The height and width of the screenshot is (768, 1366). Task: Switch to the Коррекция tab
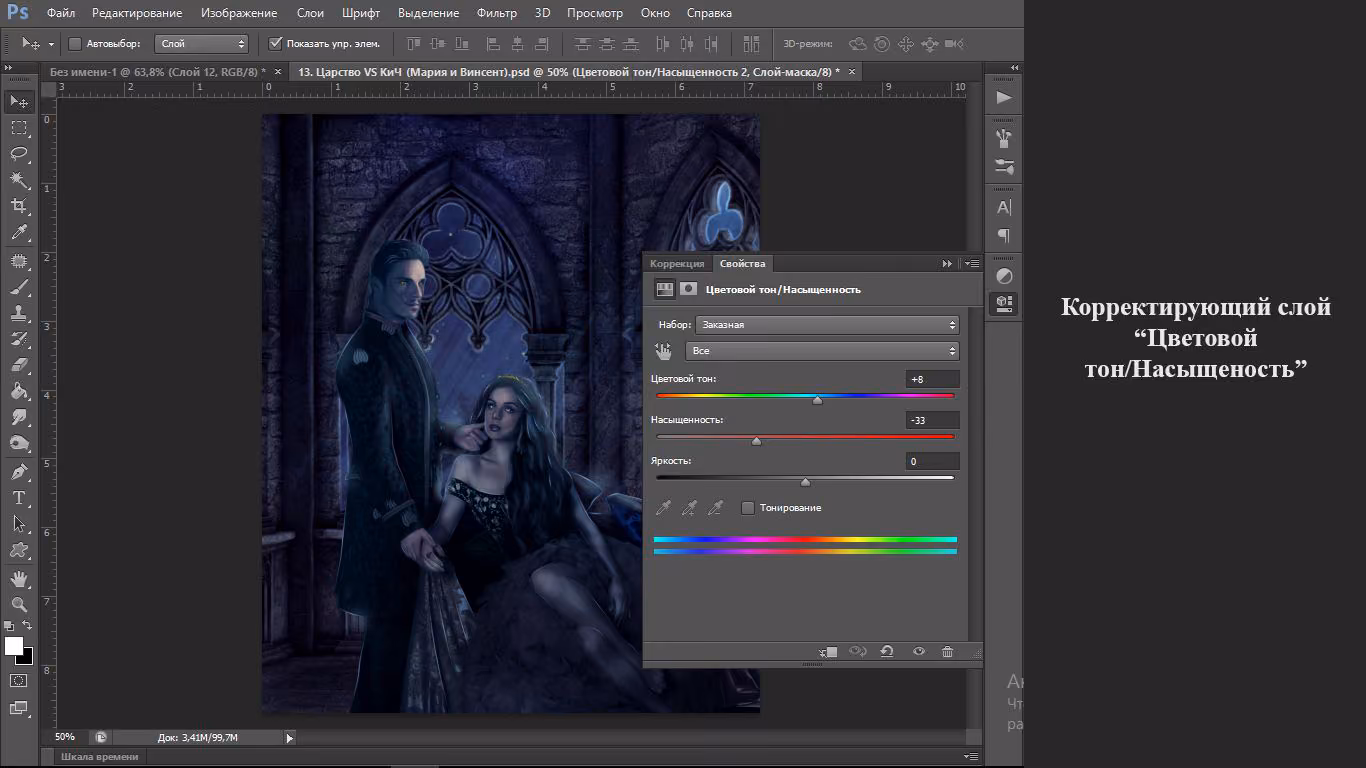pyautogui.click(x=677, y=264)
